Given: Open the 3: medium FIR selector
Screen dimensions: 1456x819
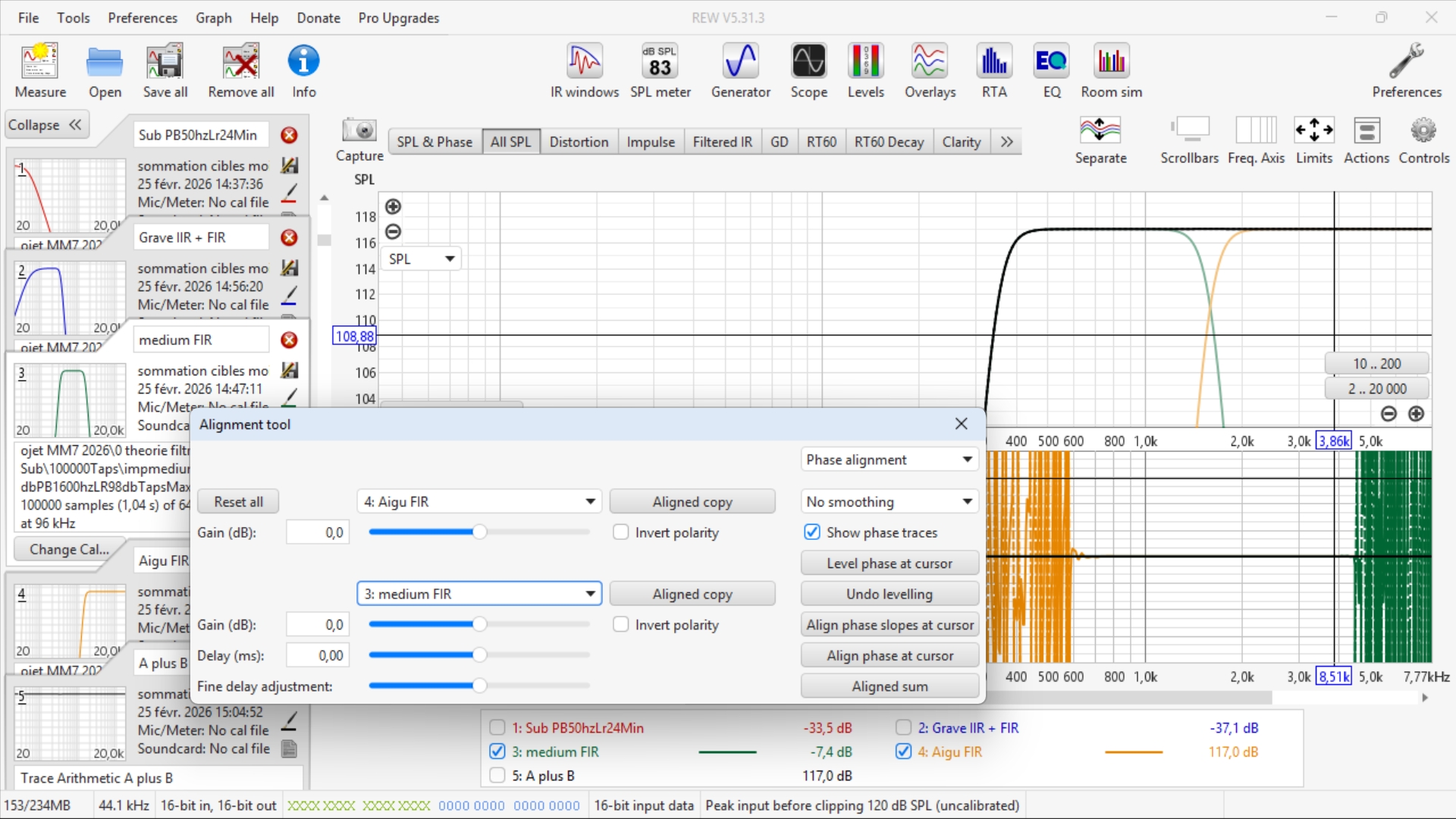Looking at the screenshot, I should coord(479,594).
